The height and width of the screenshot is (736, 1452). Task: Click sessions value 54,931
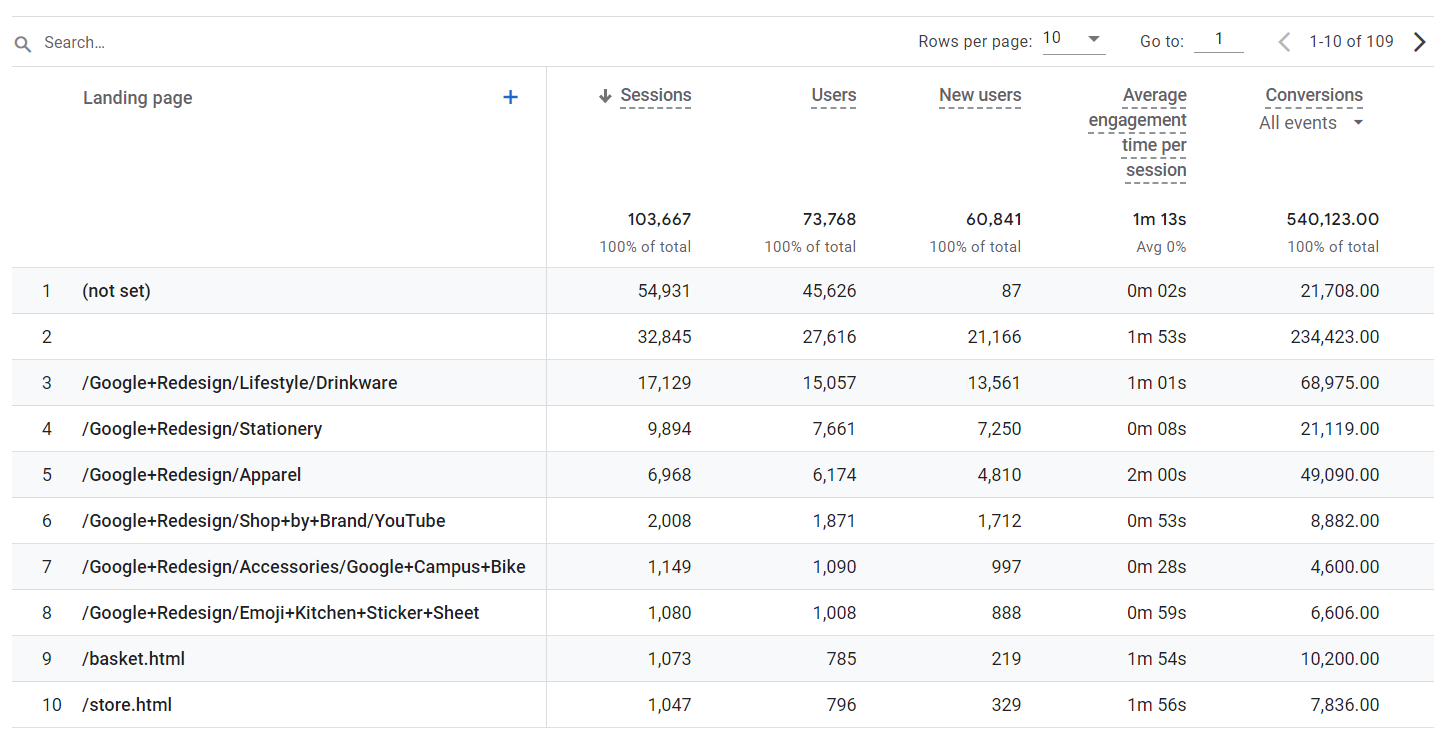coord(664,291)
